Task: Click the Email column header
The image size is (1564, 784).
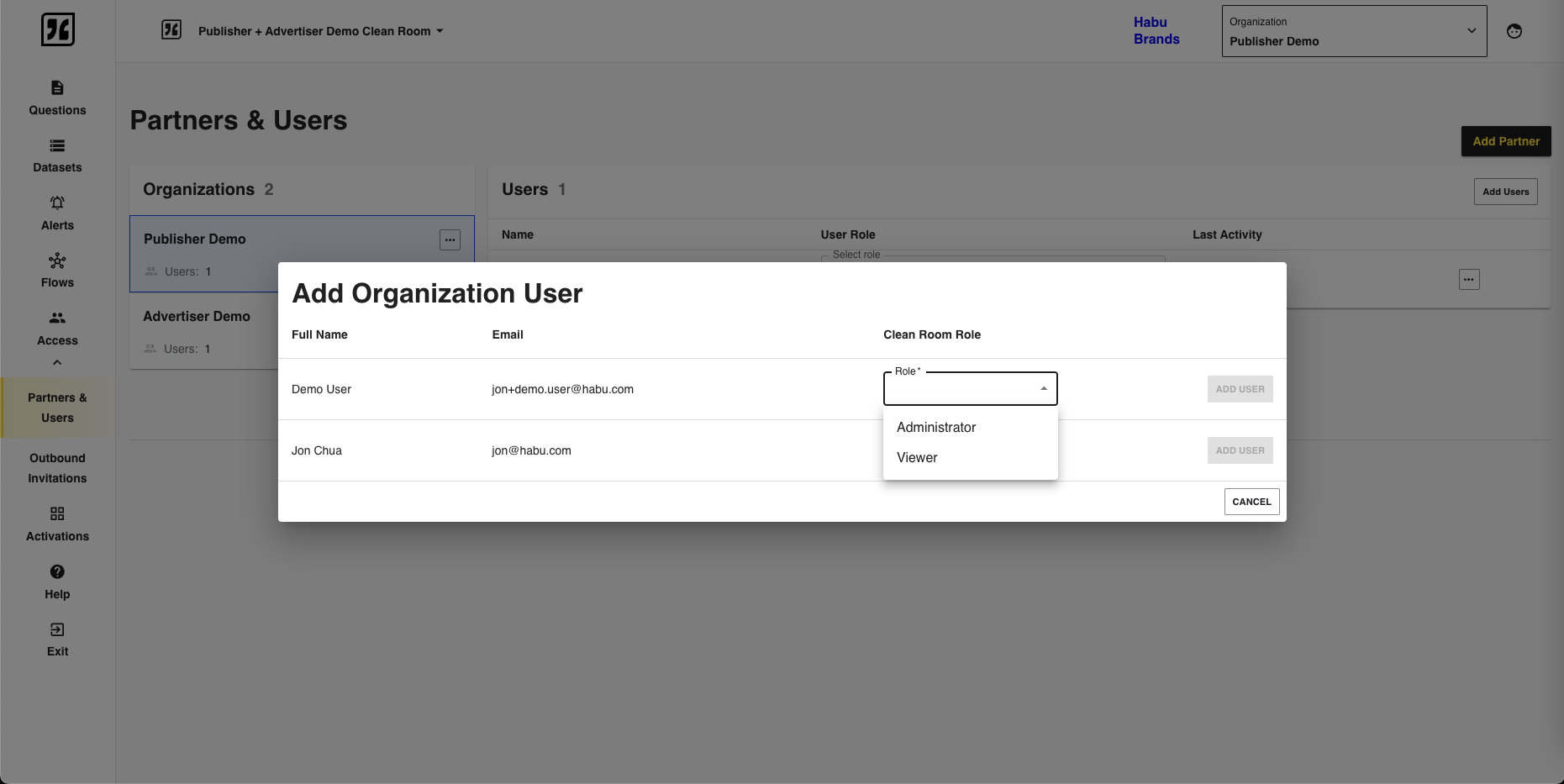Action: [x=508, y=334]
